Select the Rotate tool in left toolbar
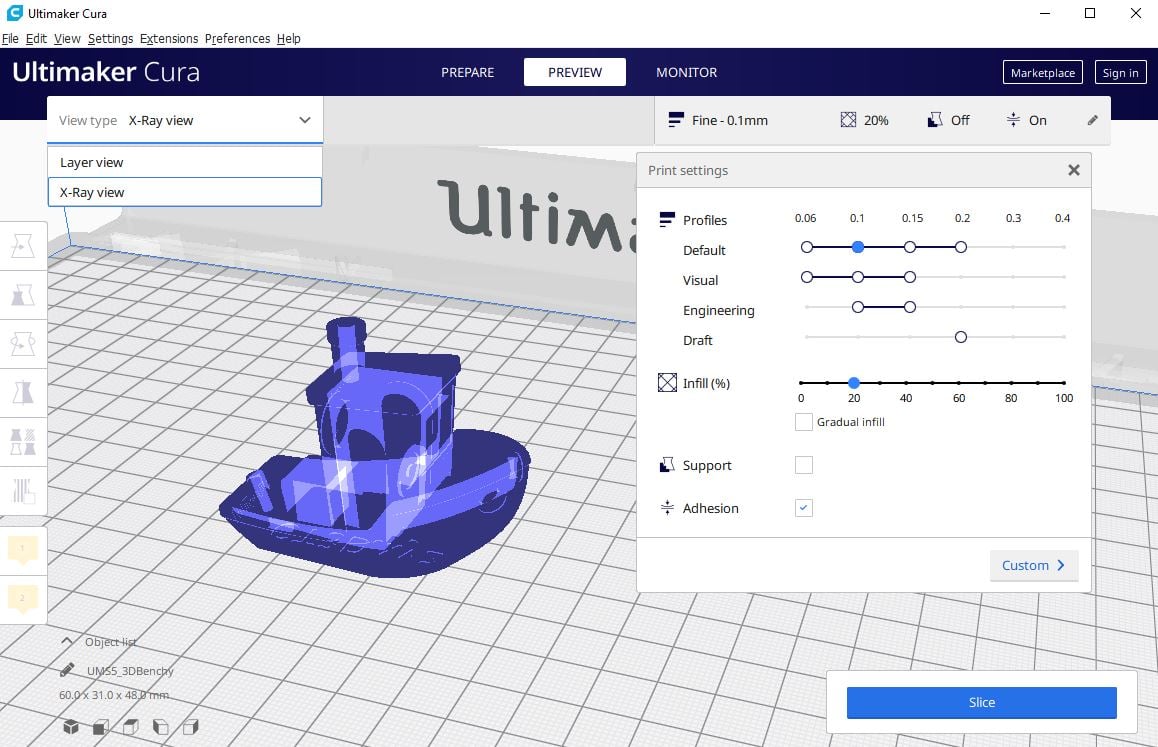This screenshot has width=1158, height=747. pos(23,344)
